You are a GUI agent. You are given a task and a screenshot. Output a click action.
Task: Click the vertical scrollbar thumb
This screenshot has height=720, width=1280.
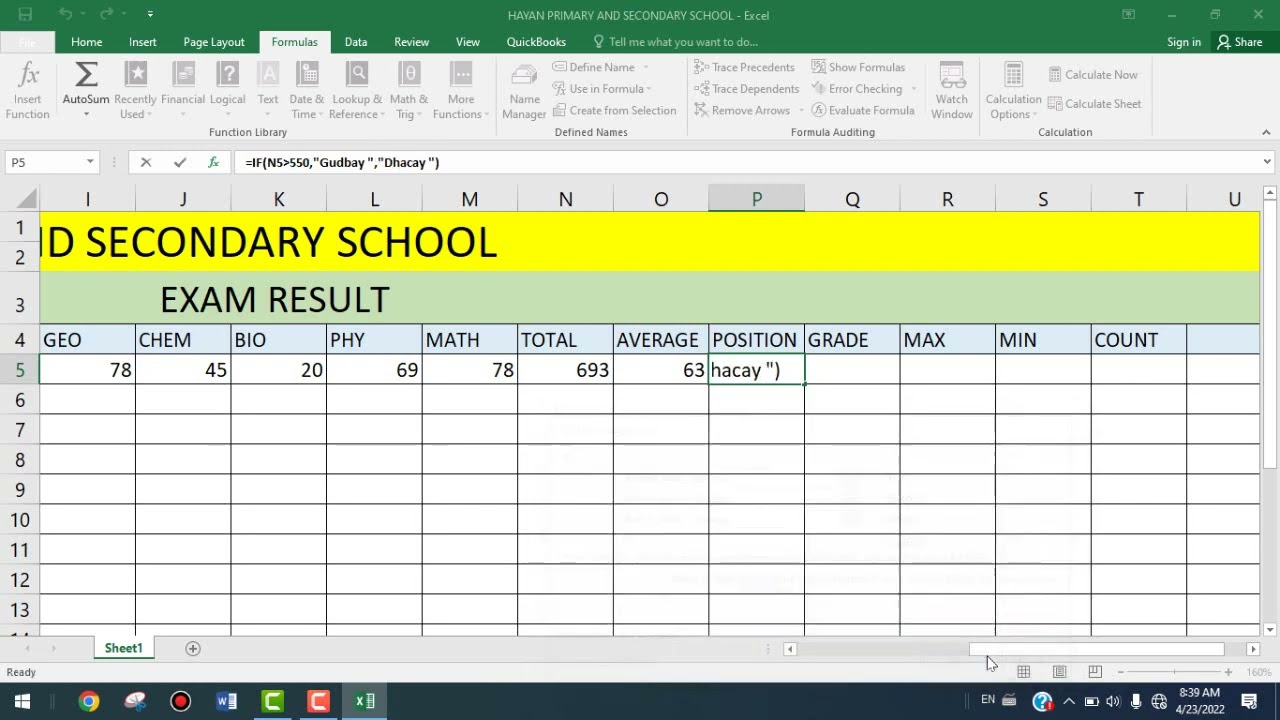[1270, 335]
